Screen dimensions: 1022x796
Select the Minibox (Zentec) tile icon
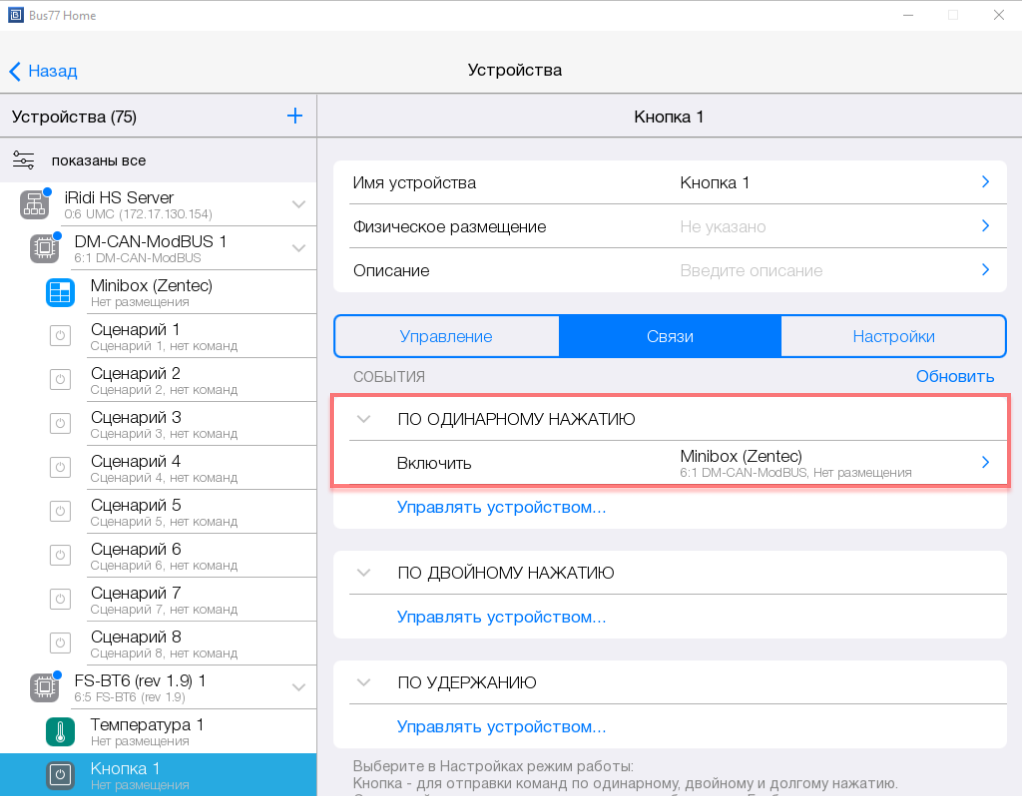click(x=60, y=293)
